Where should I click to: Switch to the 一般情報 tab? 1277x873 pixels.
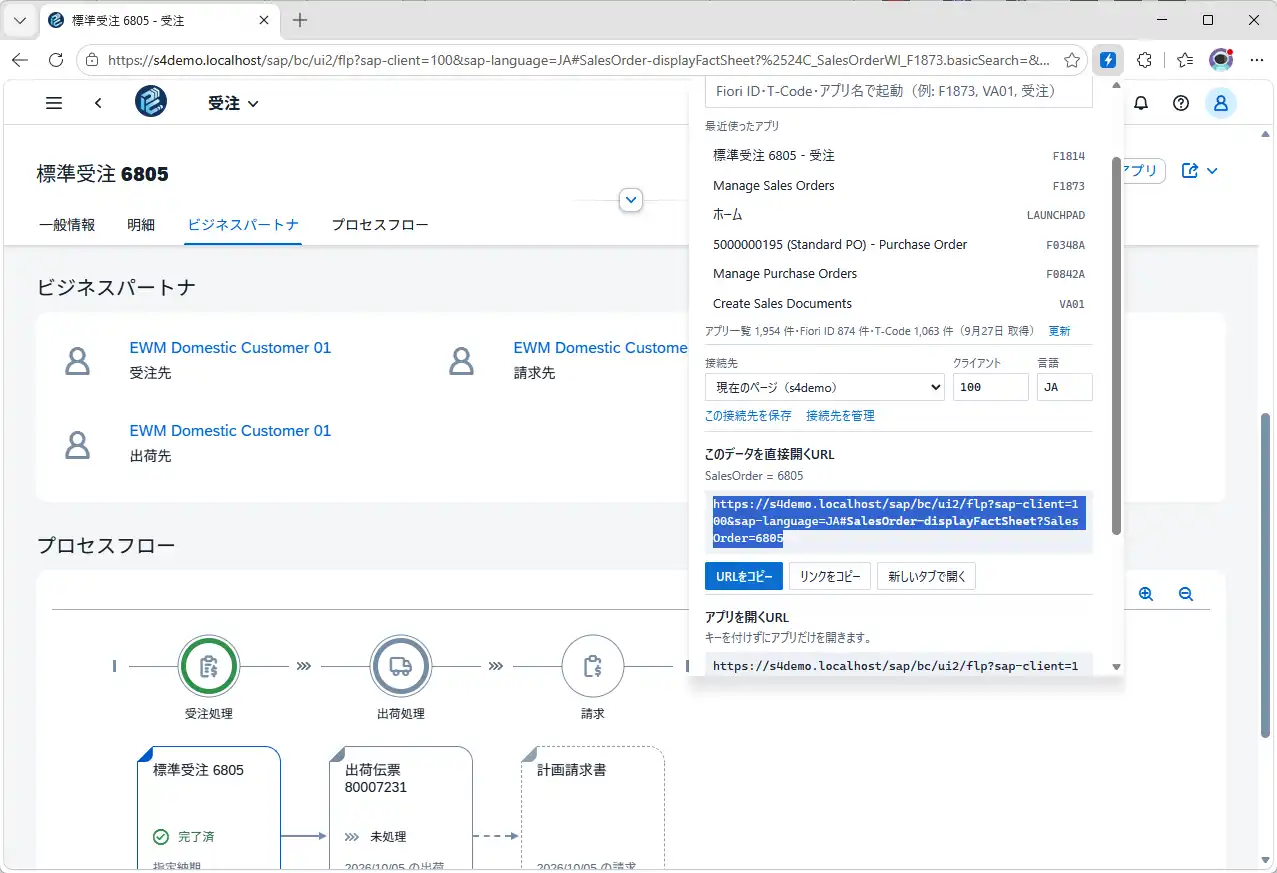pos(67,225)
